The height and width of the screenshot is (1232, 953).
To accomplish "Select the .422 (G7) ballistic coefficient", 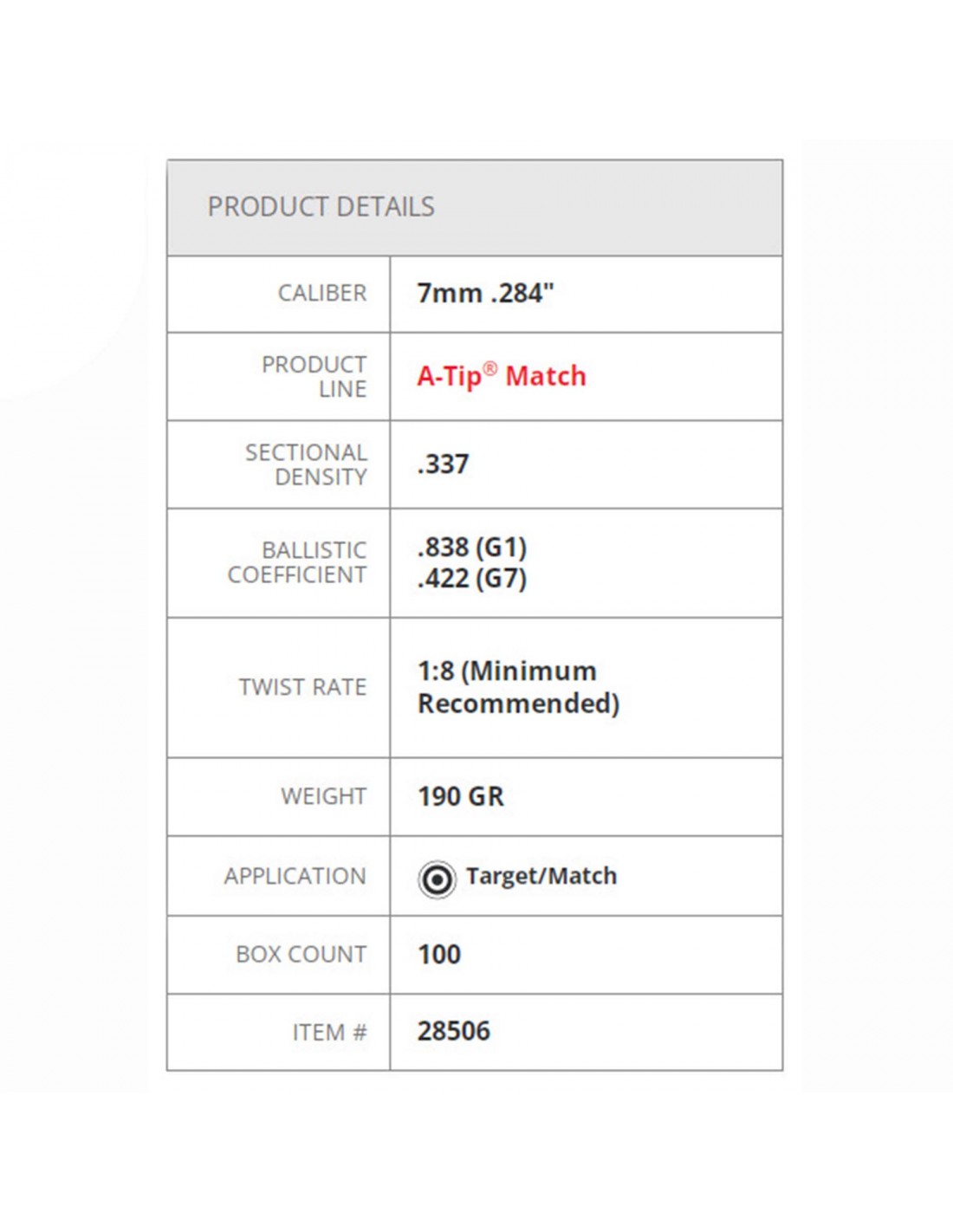I will tap(472, 578).
